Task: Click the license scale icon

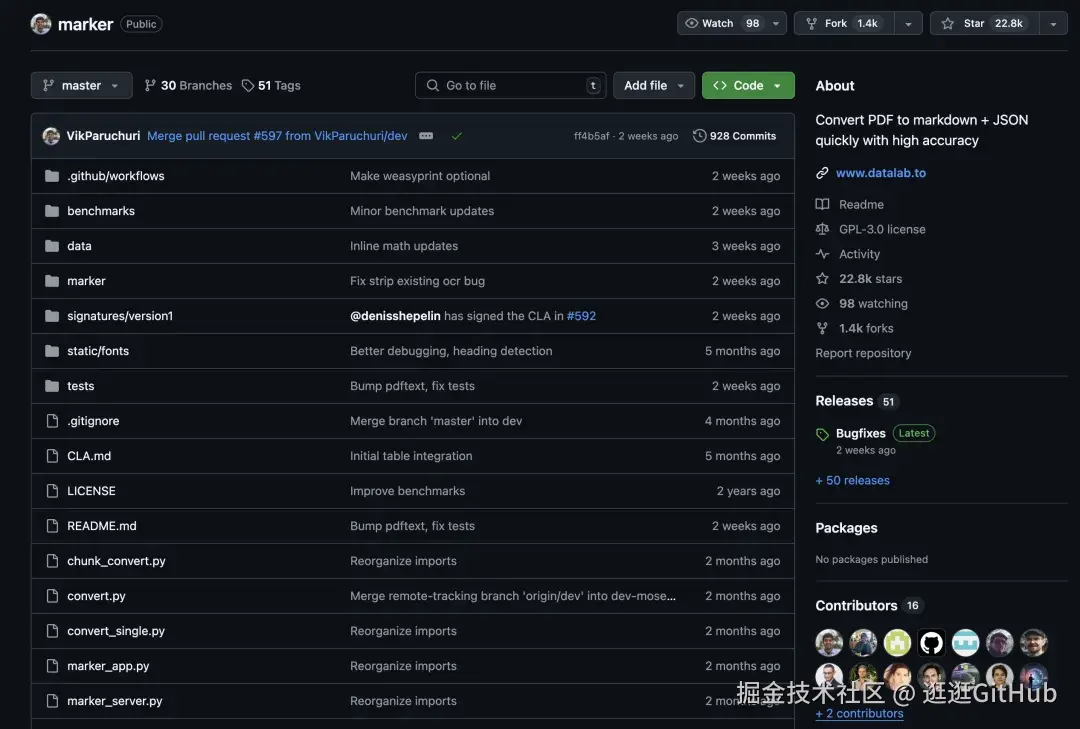Action: pyautogui.click(x=822, y=229)
